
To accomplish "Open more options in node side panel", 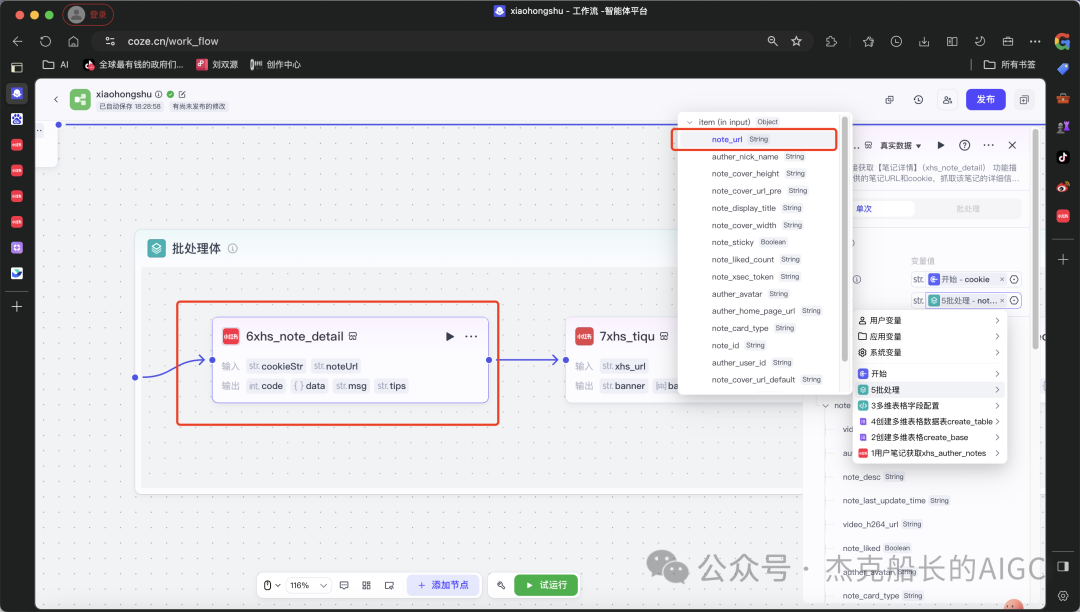I will tap(988, 145).
